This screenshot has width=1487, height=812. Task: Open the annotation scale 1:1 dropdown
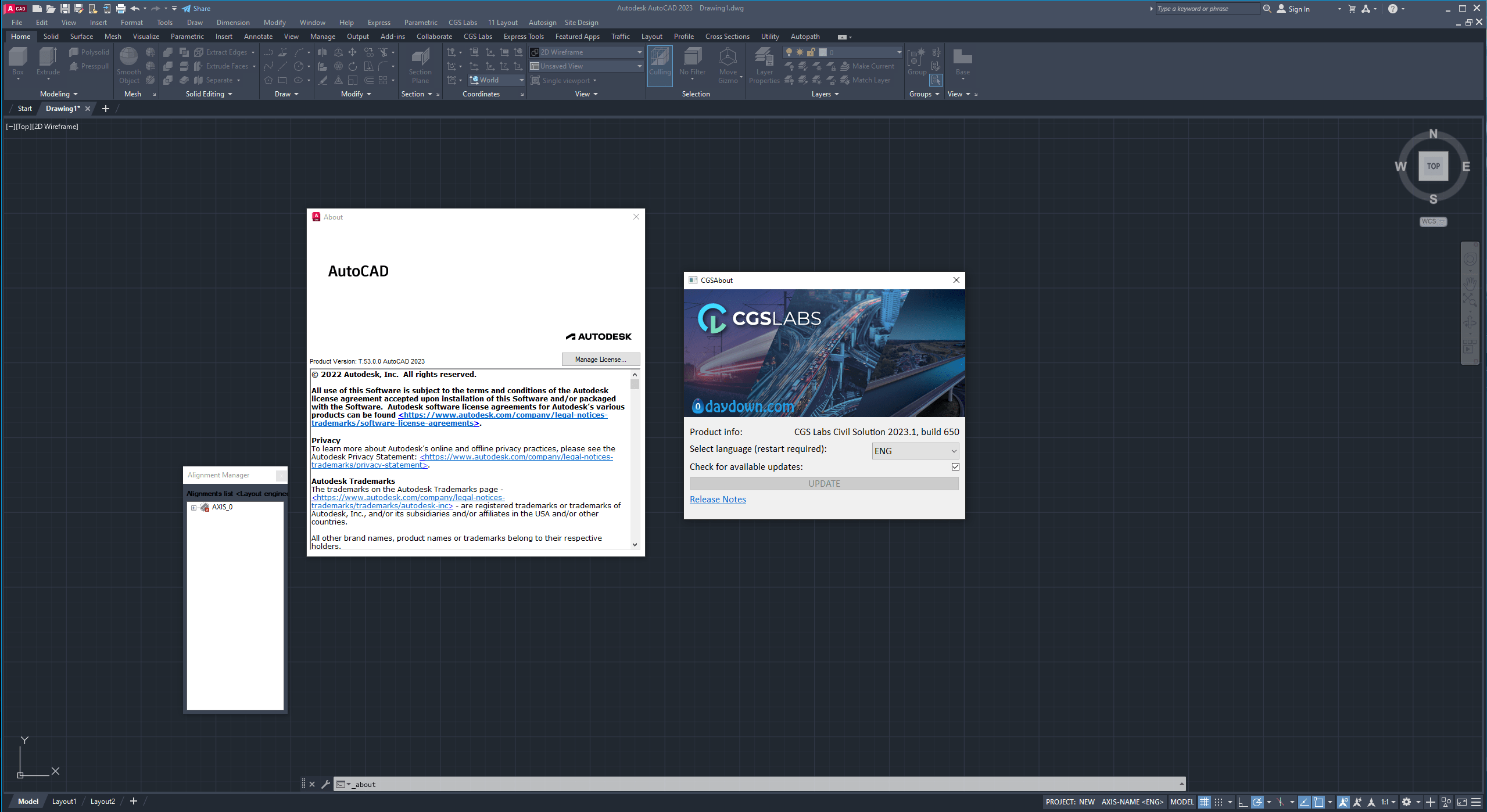[1388, 802]
